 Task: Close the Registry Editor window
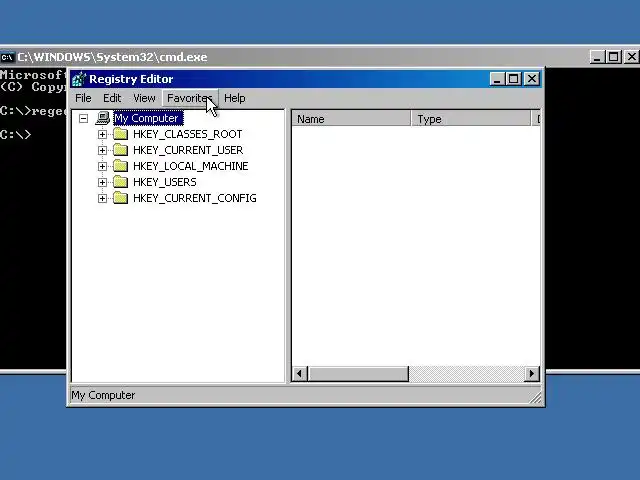532,79
